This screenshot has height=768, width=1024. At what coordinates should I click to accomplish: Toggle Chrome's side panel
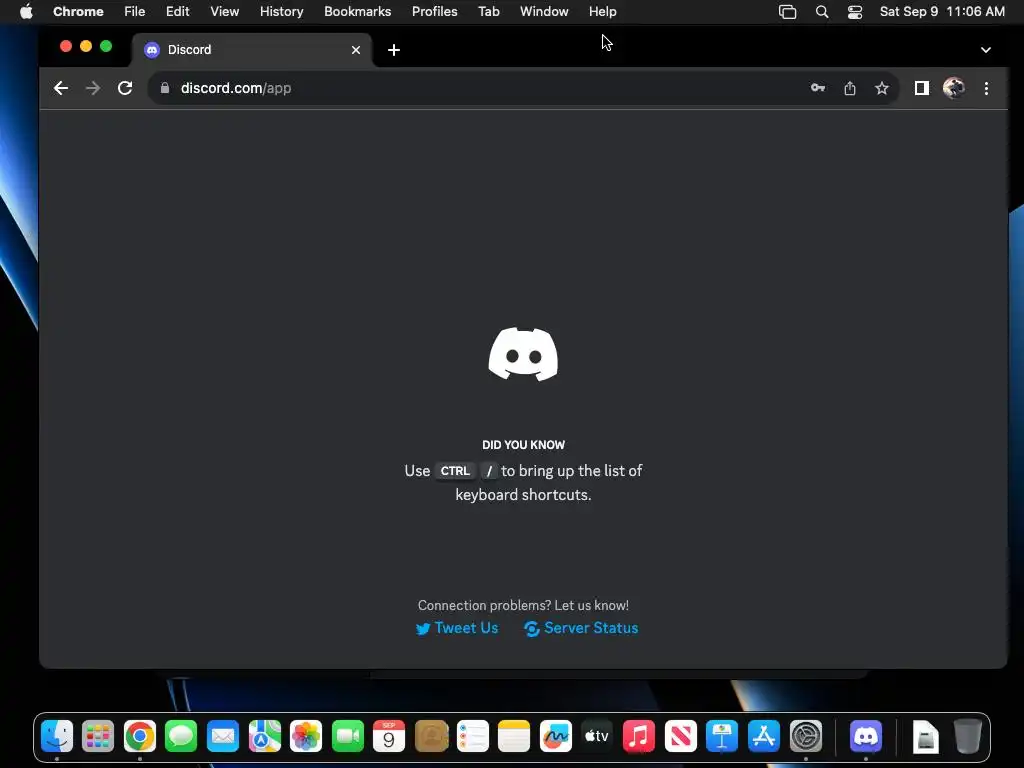921,88
